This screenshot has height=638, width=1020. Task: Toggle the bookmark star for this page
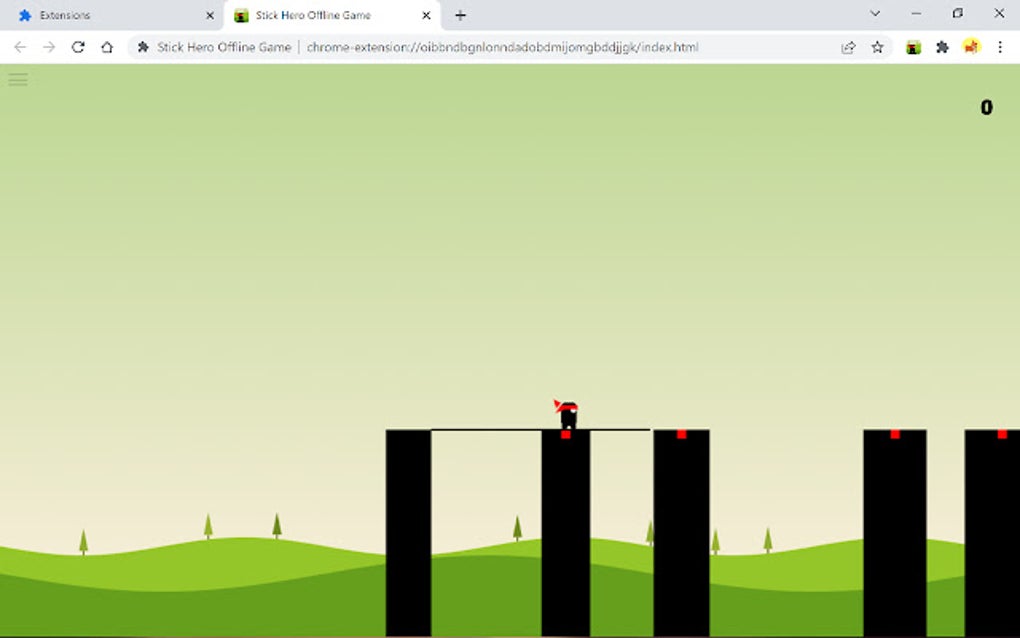tap(877, 47)
